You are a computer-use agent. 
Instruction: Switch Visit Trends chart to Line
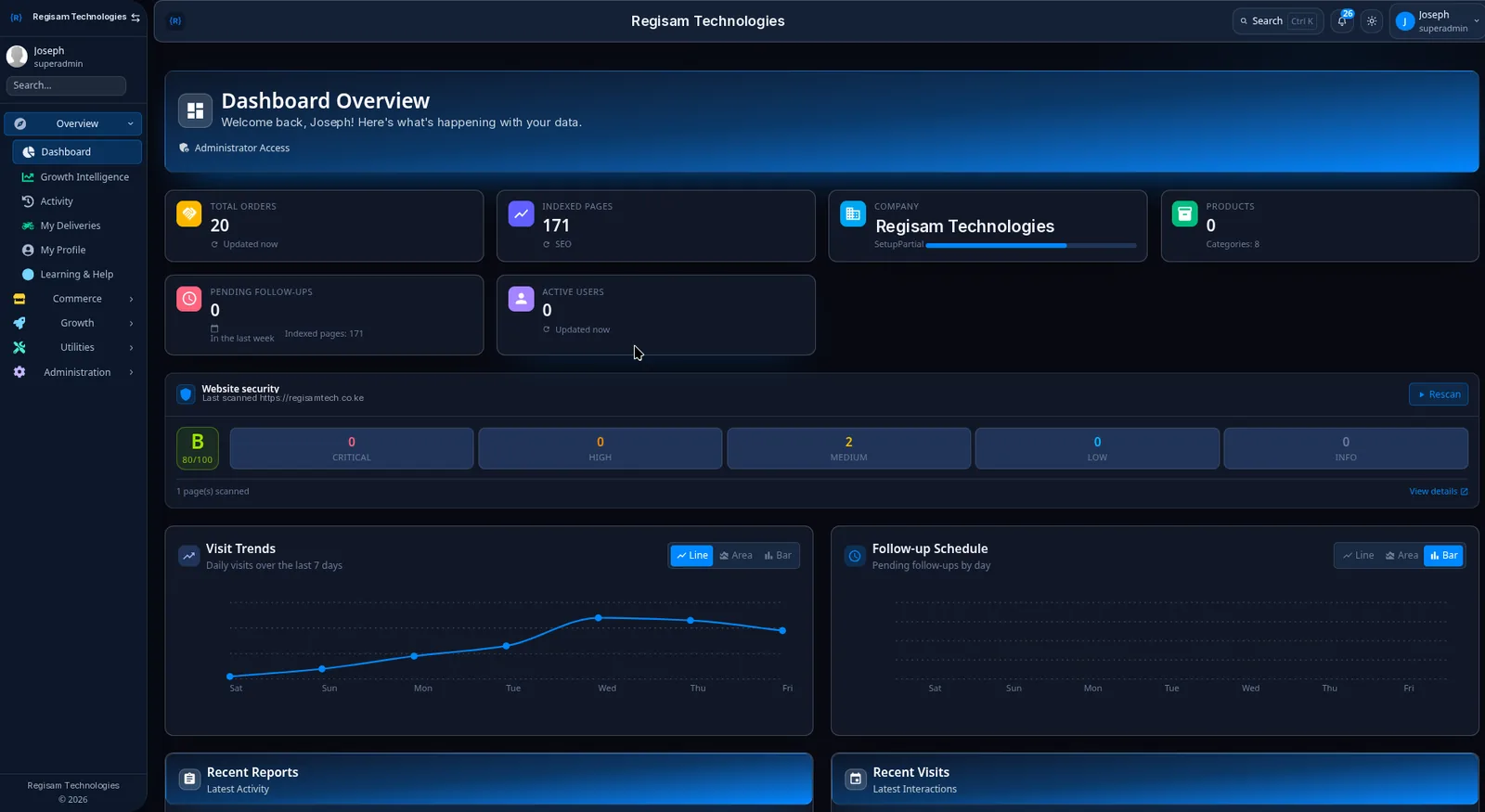coord(692,556)
